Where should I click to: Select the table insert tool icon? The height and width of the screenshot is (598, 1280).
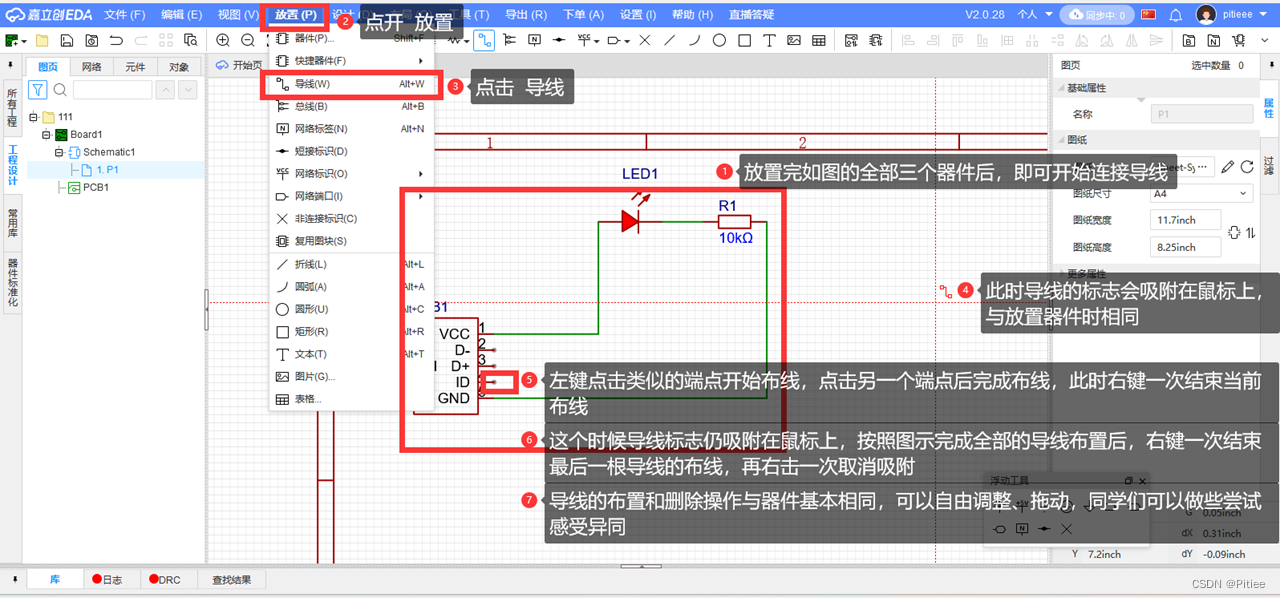click(x=819, y=40)
